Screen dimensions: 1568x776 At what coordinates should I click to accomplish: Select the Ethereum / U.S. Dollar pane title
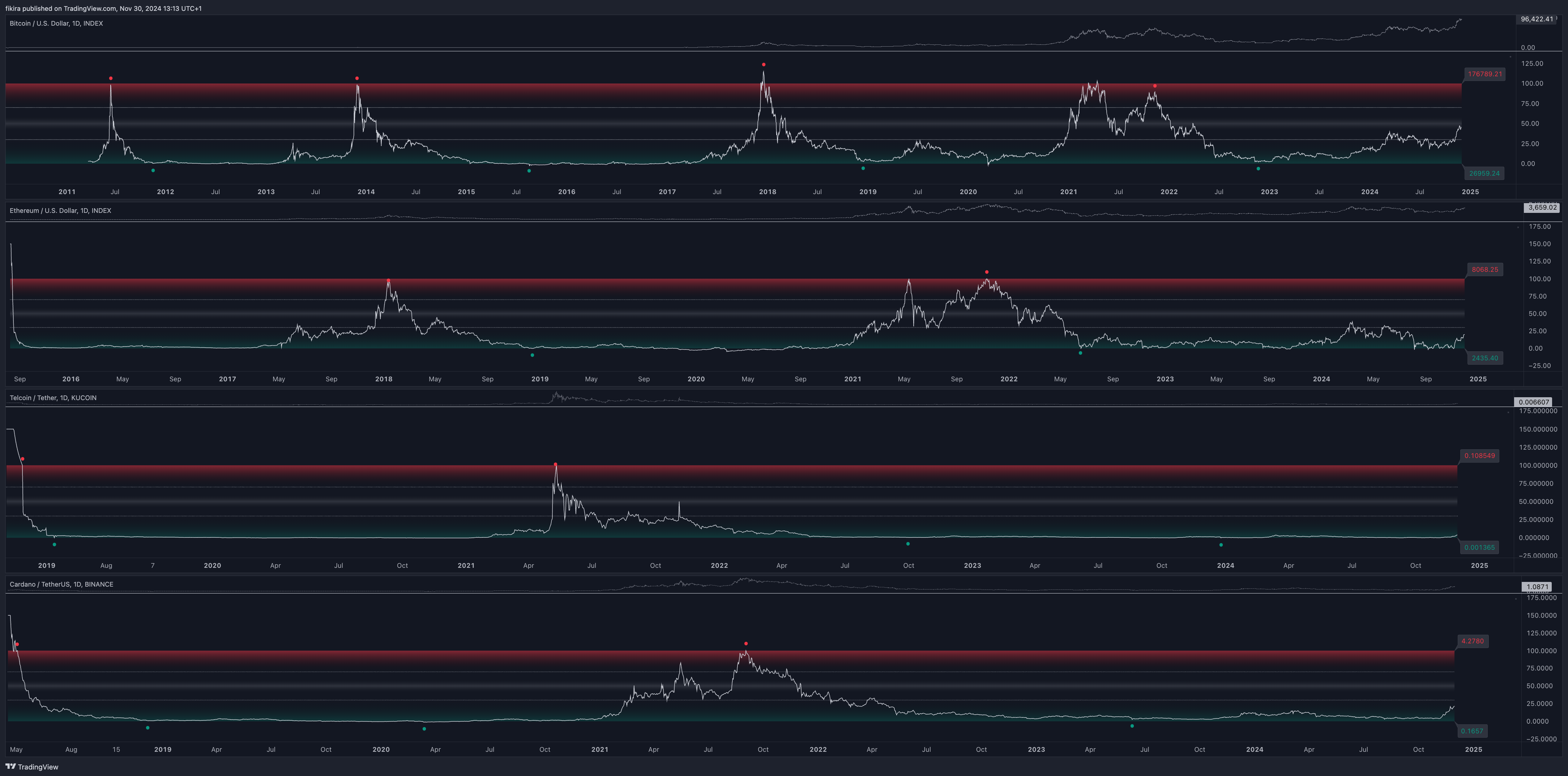click(60, 211)
